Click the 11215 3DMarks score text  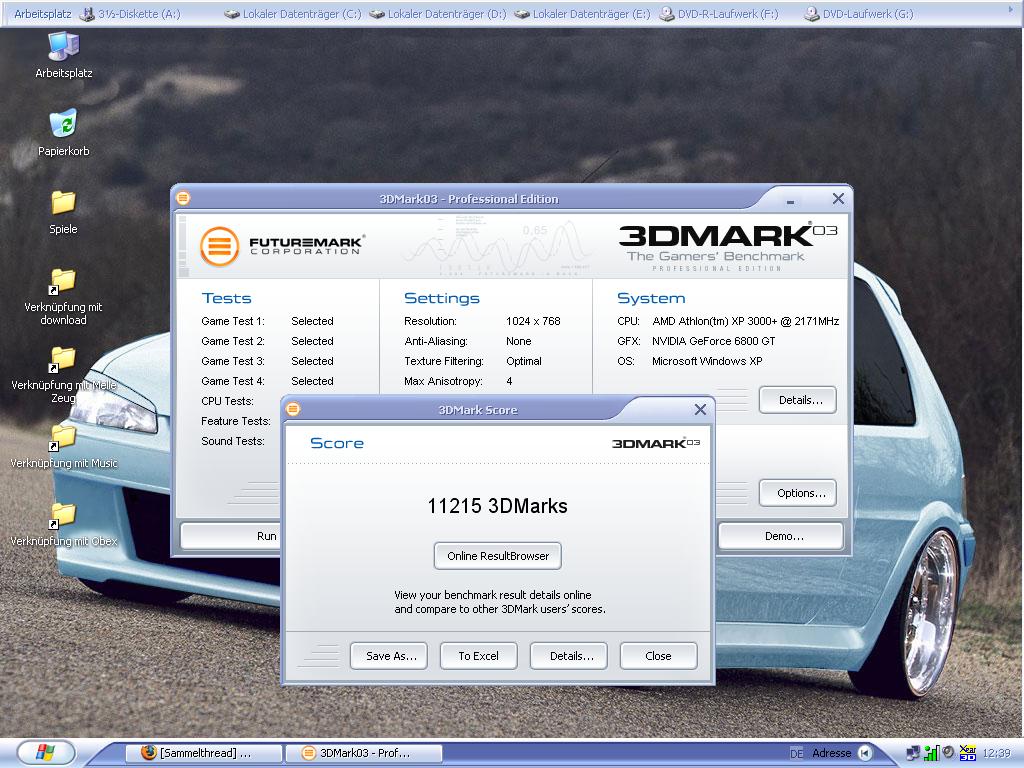pyautogui.click(x=498, y=506)
